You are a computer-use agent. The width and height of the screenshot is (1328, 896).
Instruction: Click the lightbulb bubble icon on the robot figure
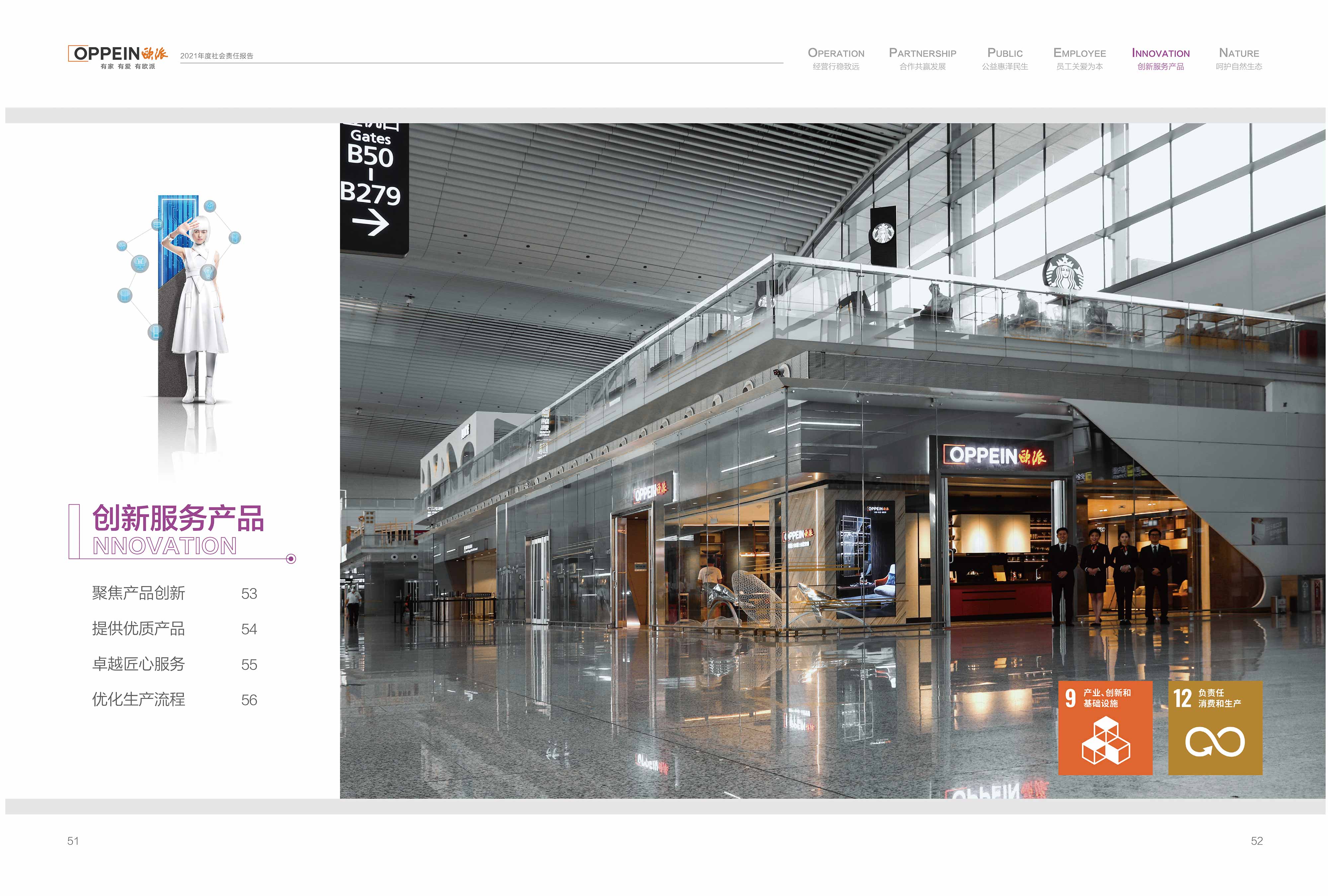[208, 272]
